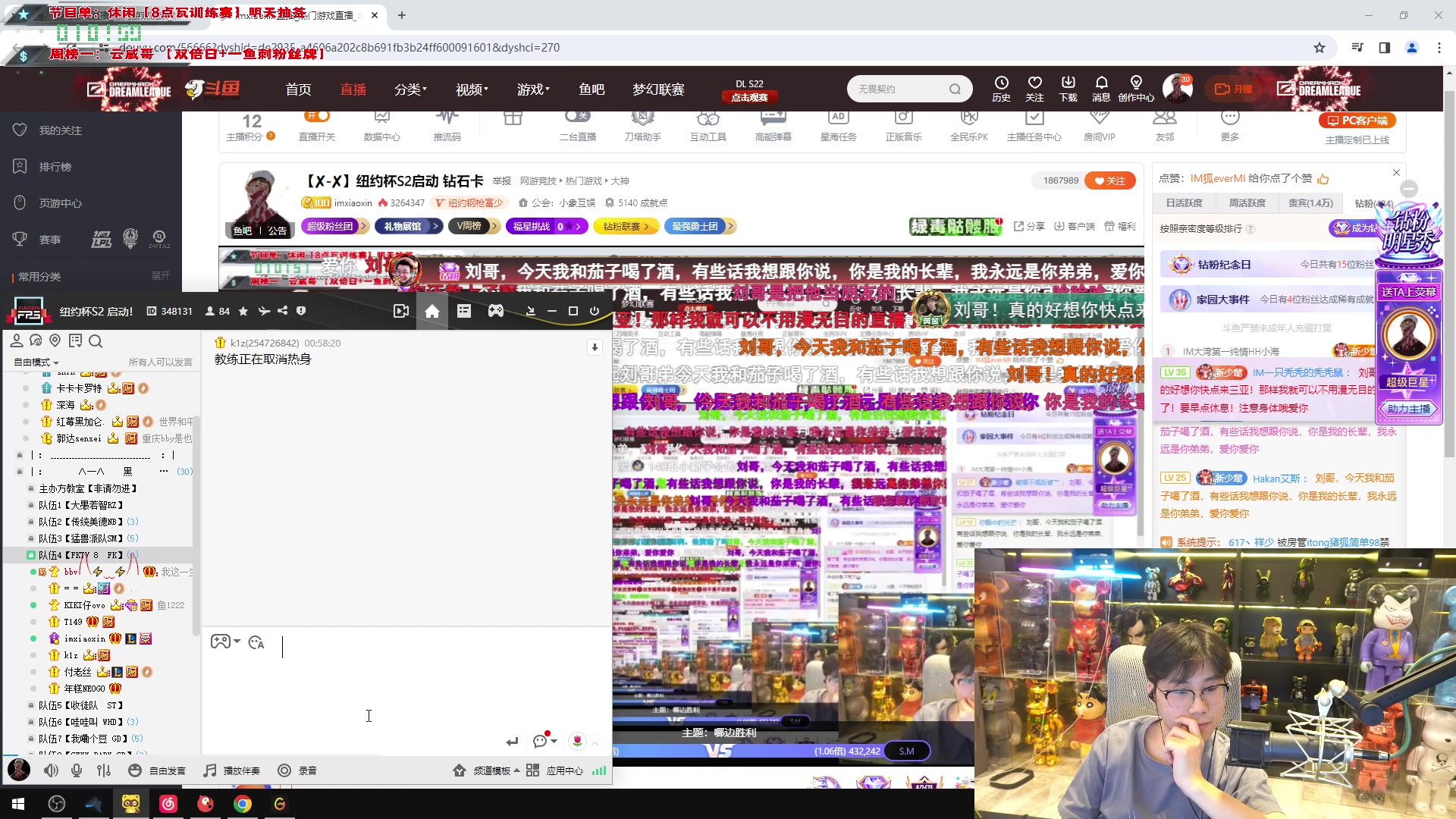Click the 关注 follow button for imxiaoxin

point(1111,180)
